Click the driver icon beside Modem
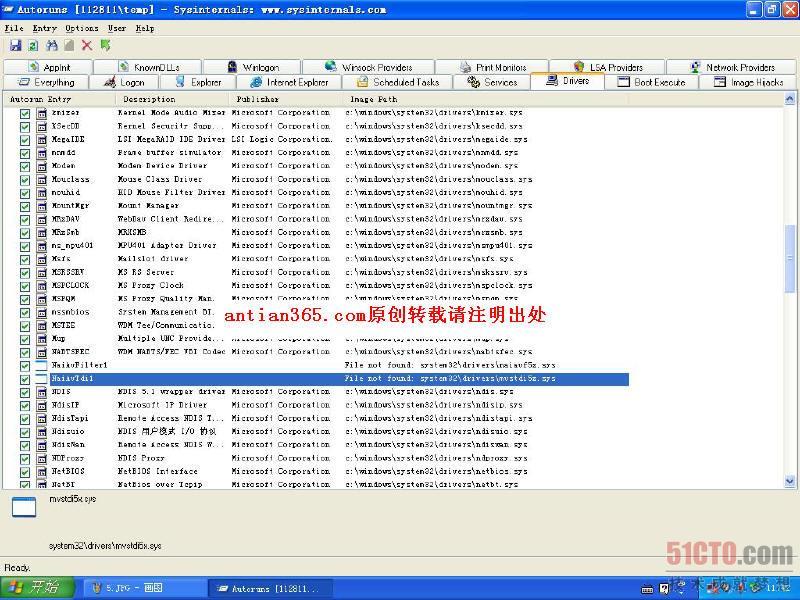Viewport: 800px width, 600px height. point(42,166)
